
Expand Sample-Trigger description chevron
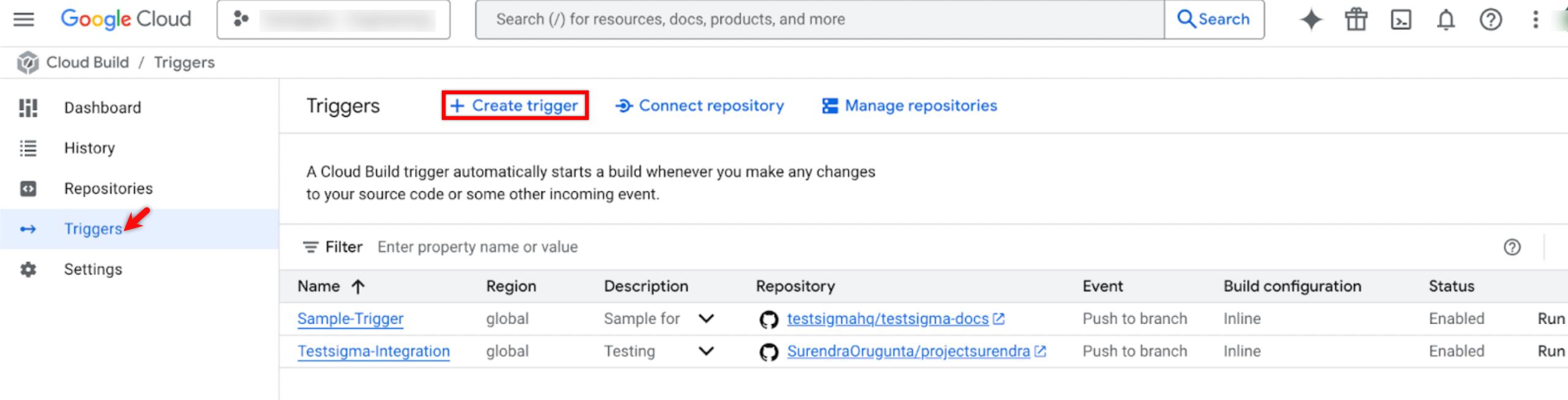click(x=706, y=319)
